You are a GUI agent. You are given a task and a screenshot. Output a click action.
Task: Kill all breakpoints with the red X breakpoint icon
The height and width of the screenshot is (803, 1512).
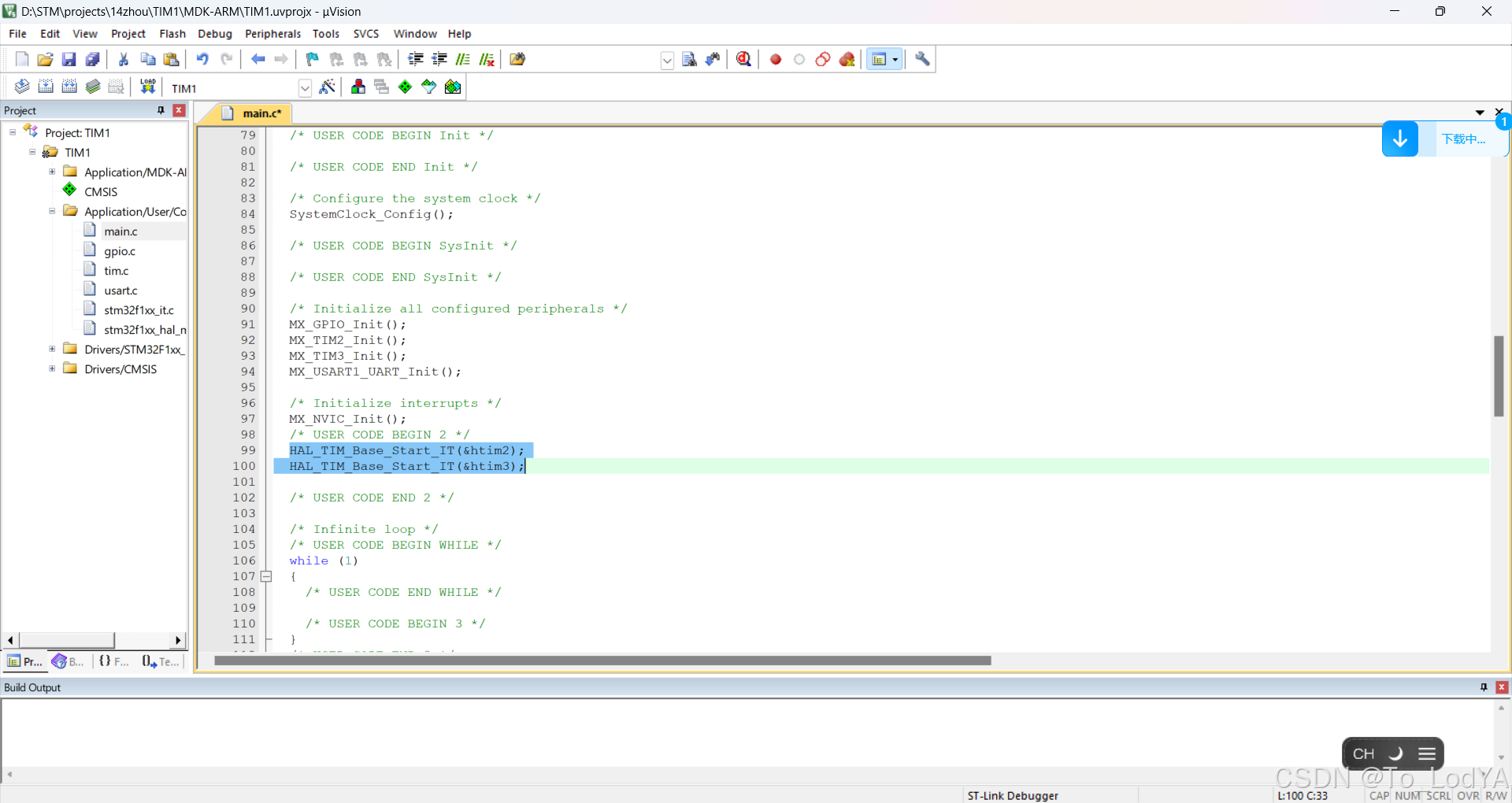point(847,59)
